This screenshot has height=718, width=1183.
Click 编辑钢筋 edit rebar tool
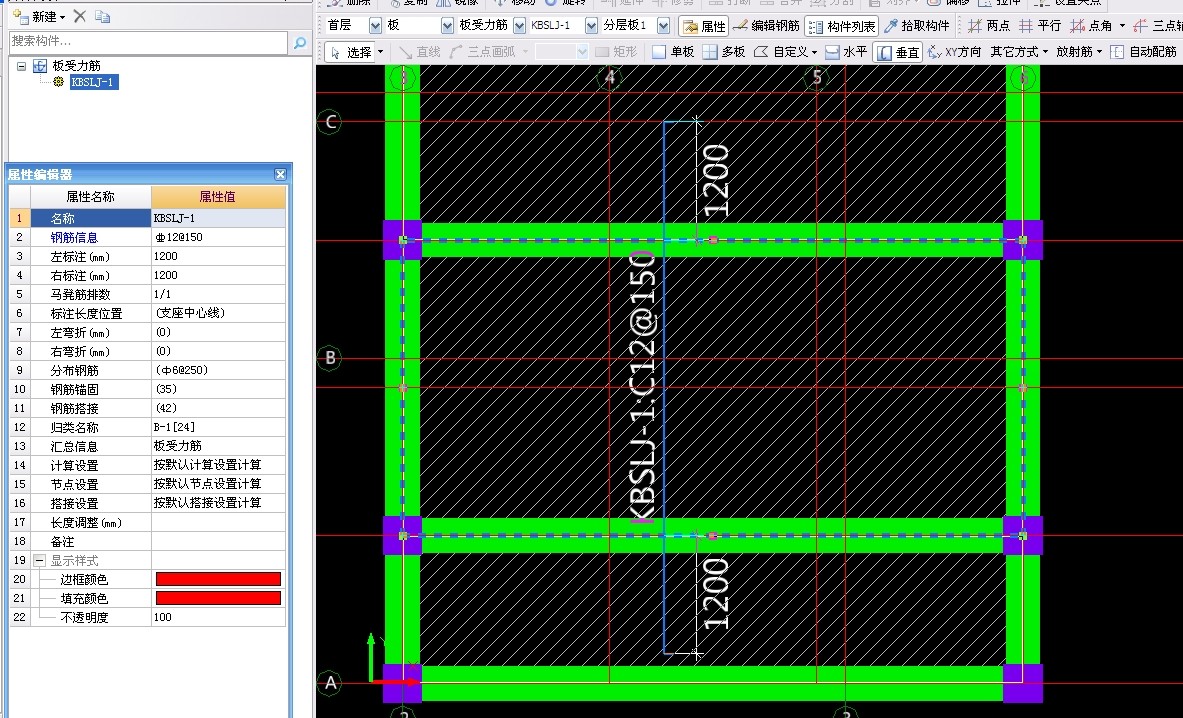(x=766, y=26)
